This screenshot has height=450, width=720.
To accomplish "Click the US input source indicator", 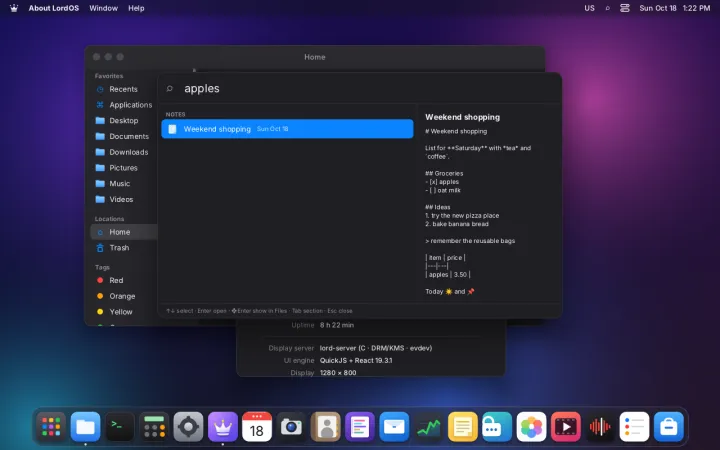I will click(589, 8).
